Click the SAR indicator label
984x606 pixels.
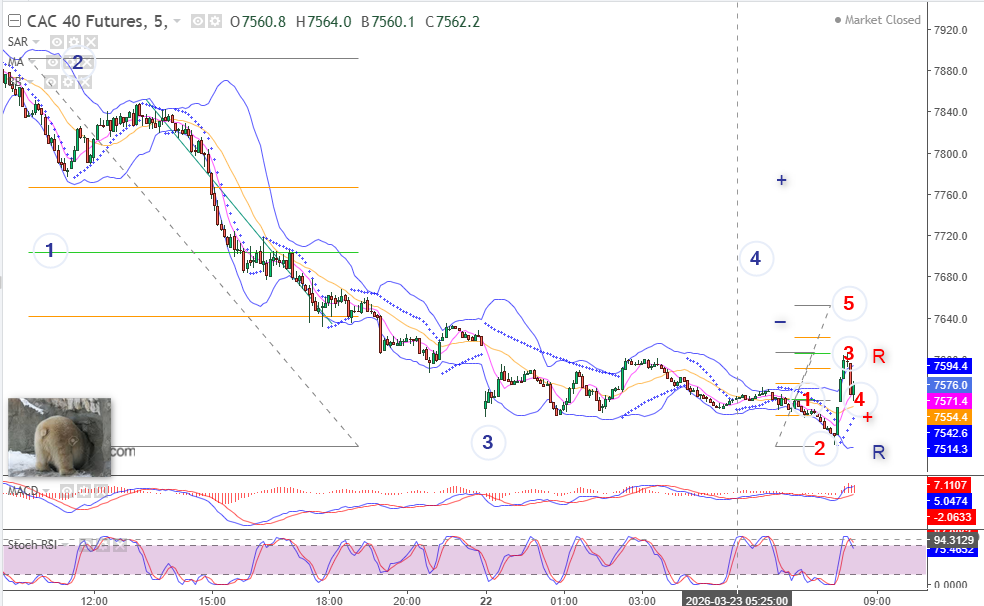[x=18, y=42]
